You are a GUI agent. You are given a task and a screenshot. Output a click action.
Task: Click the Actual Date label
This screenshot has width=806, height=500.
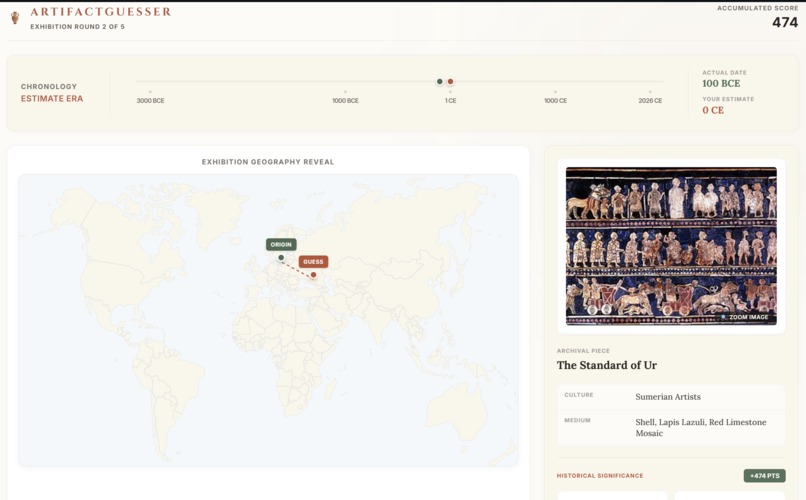(724, 72)
